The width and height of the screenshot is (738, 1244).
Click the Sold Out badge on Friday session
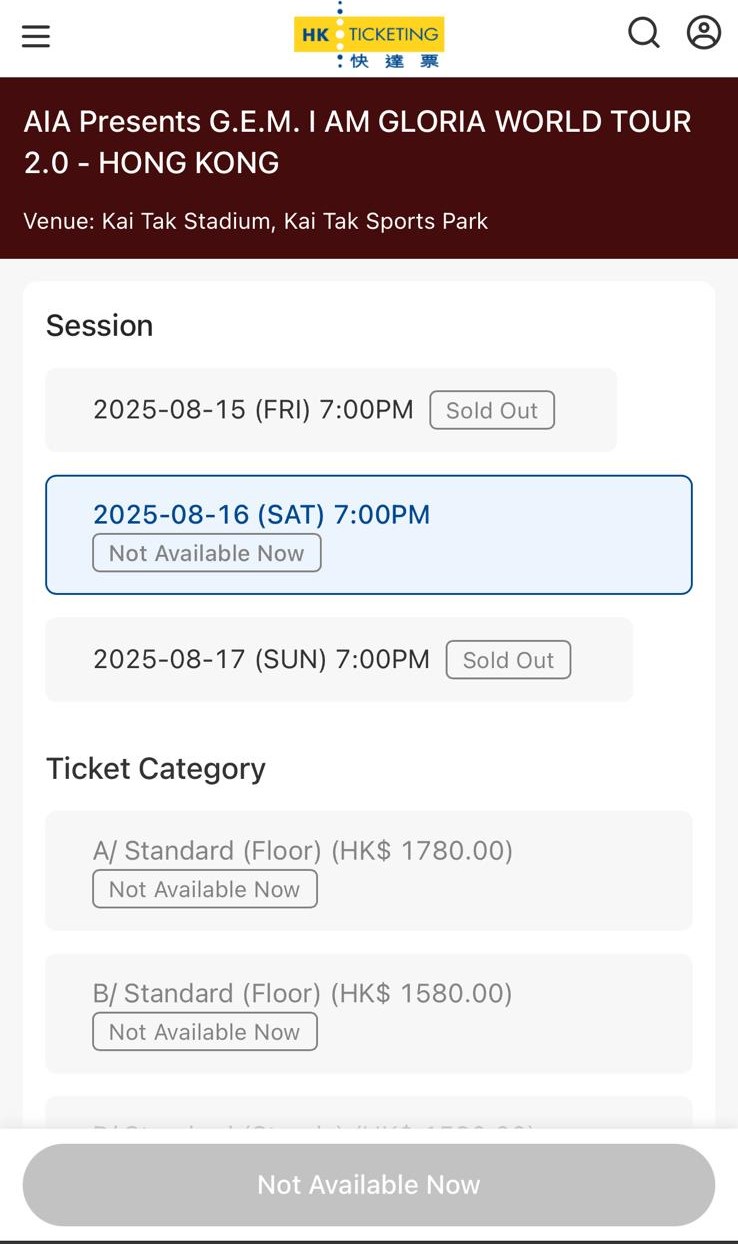click(x=492, y=410)
